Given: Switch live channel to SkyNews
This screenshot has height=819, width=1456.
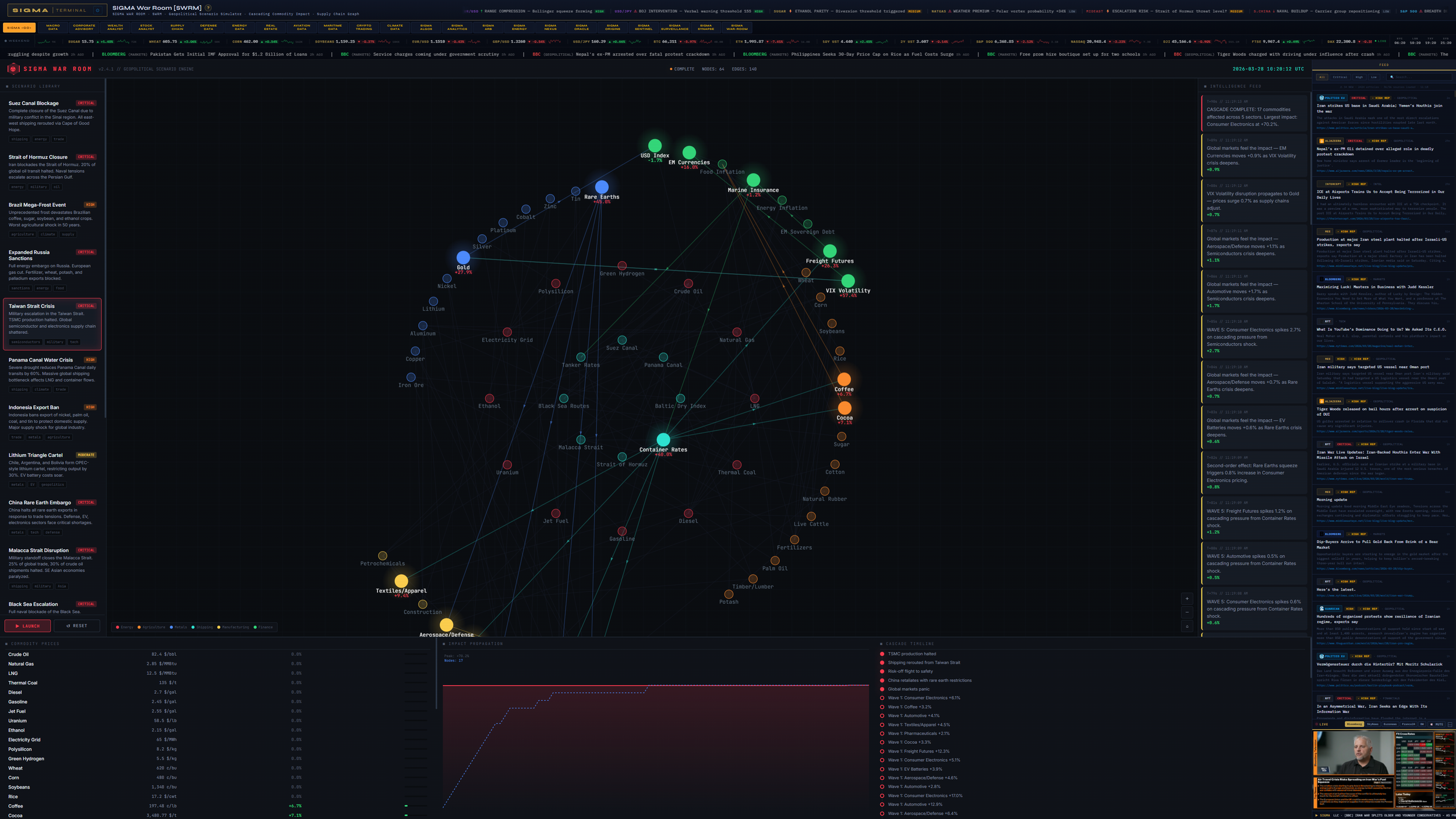Looking at the screenshot, I should pos(1373,724).
